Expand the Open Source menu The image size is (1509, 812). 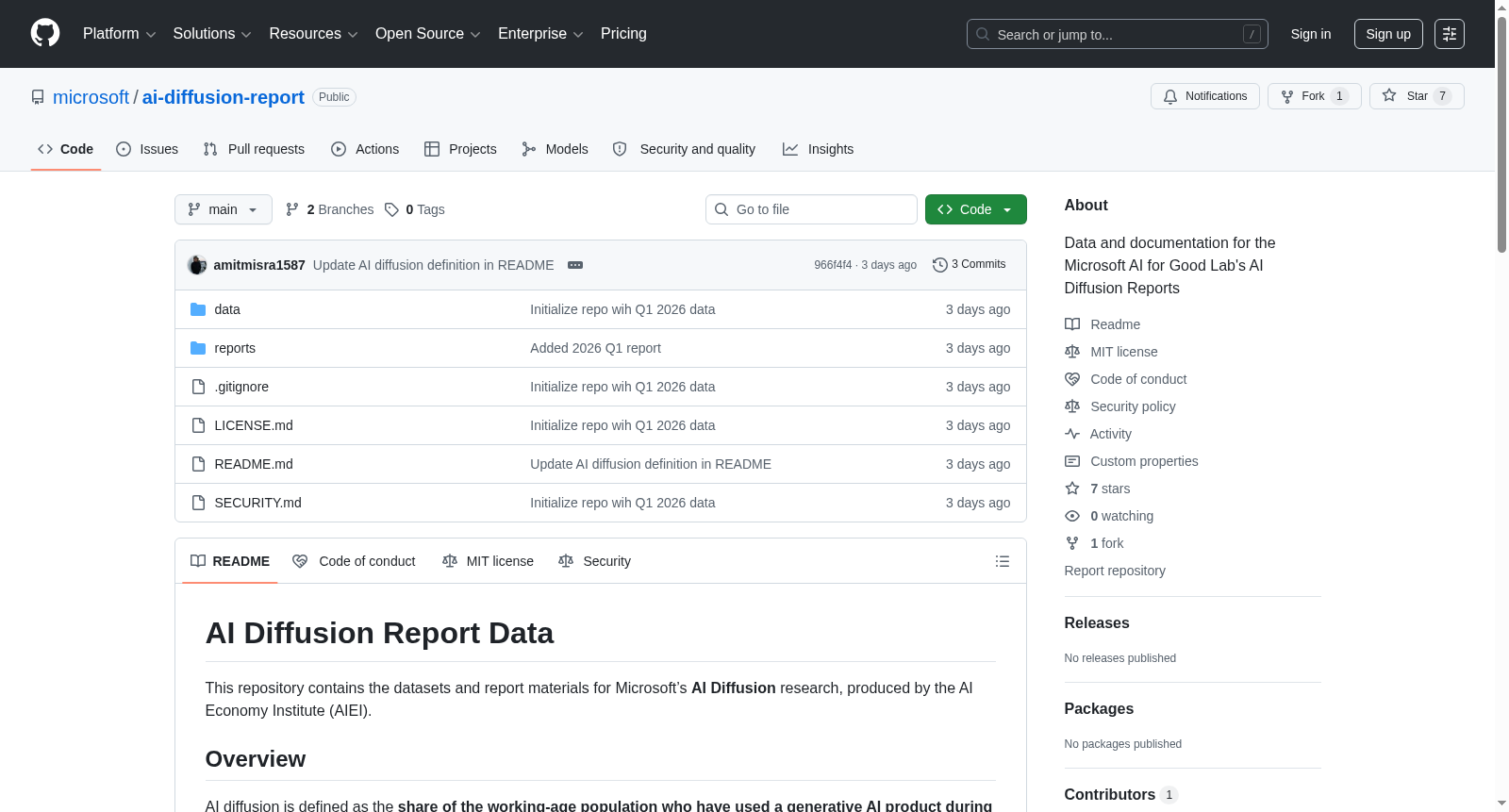(x=428, y=34)
